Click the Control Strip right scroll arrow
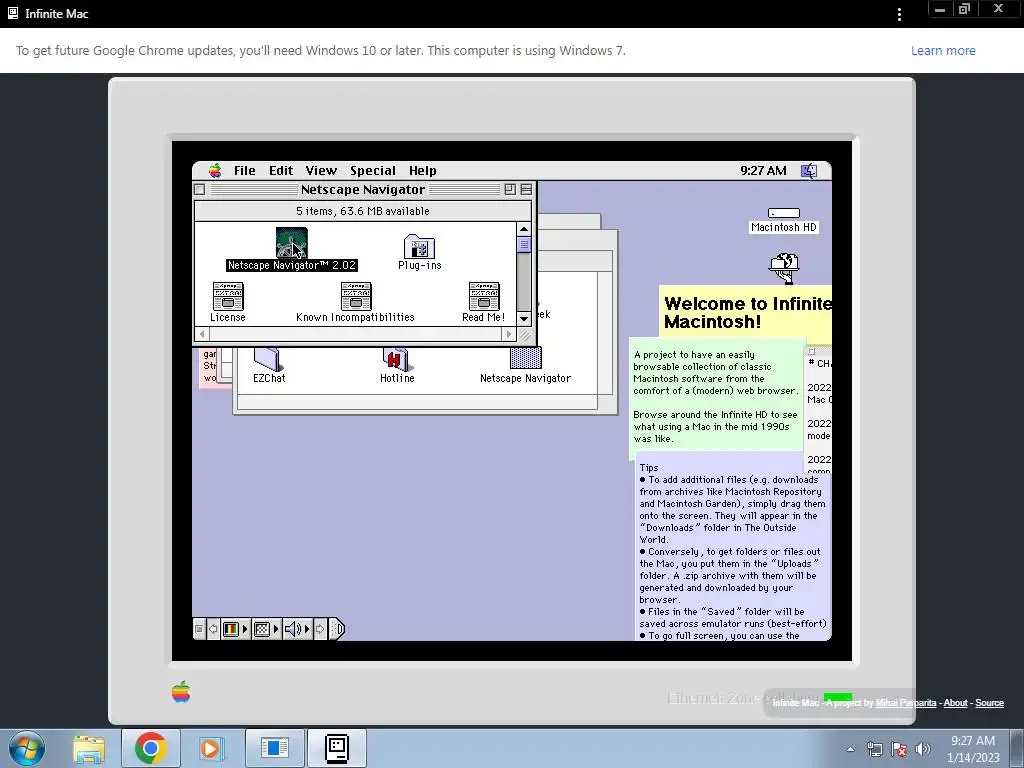 click(x=320, y=629)
